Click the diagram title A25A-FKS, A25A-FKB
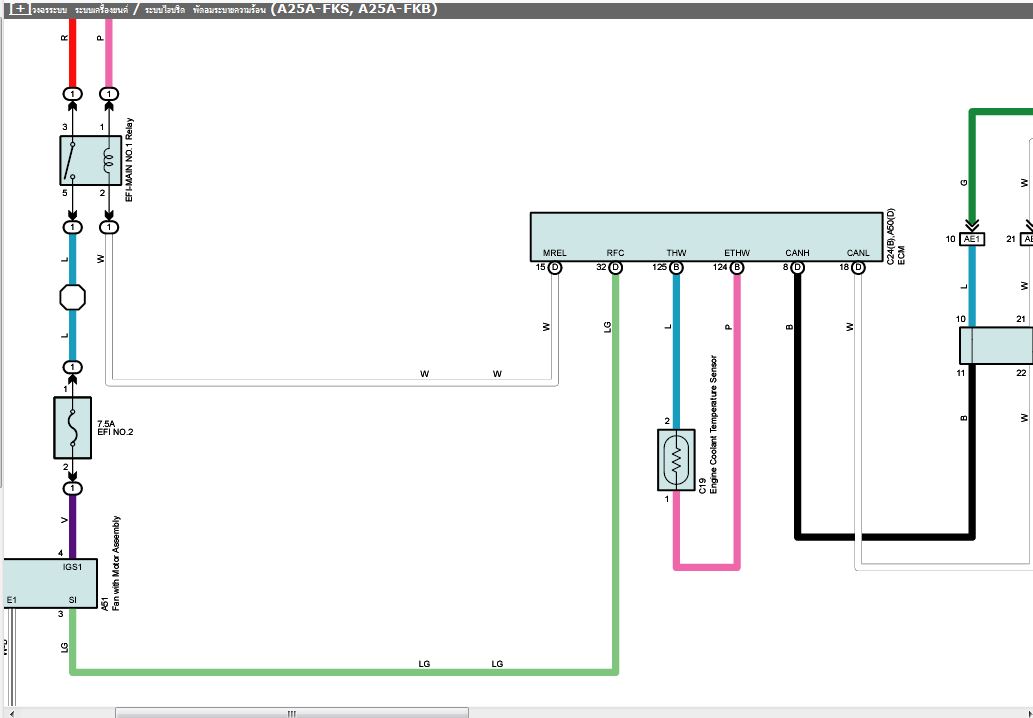This screenshot has height=718, width=1033. tap(353, 9)
